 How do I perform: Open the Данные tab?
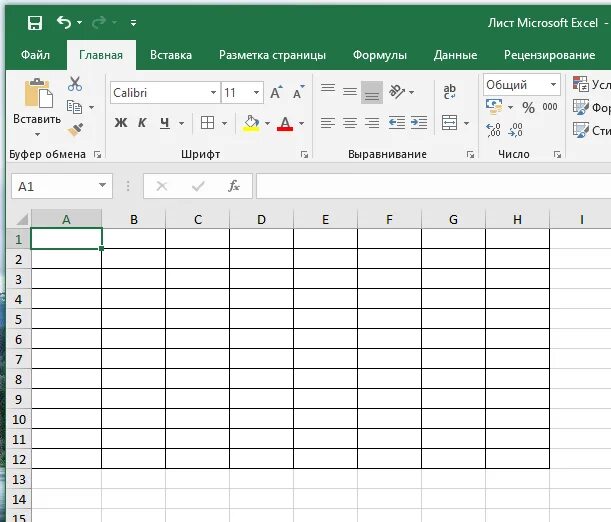tap(455, 55)
